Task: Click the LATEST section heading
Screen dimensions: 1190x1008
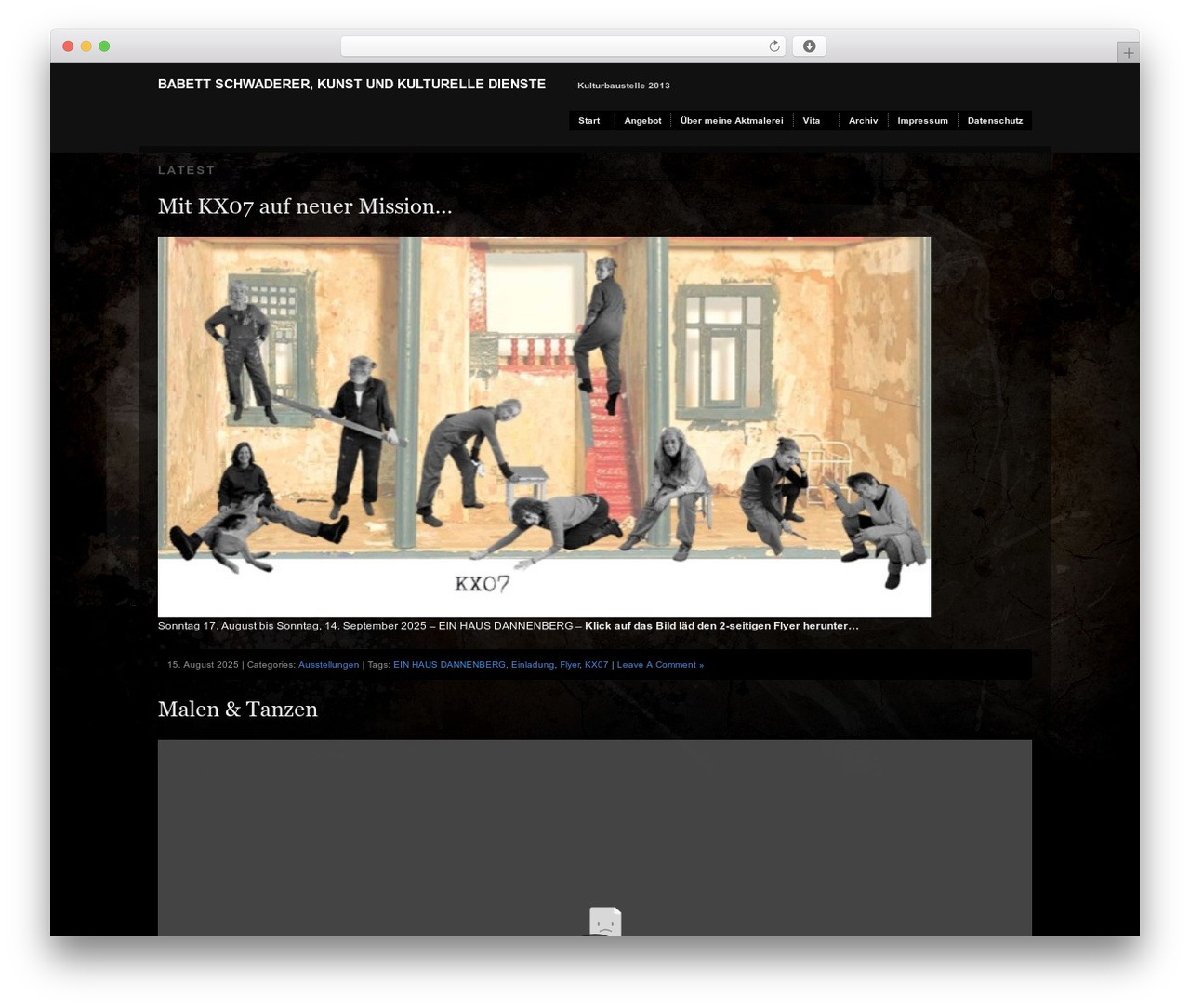Action: pyautogui.click(x=187, y=170)
